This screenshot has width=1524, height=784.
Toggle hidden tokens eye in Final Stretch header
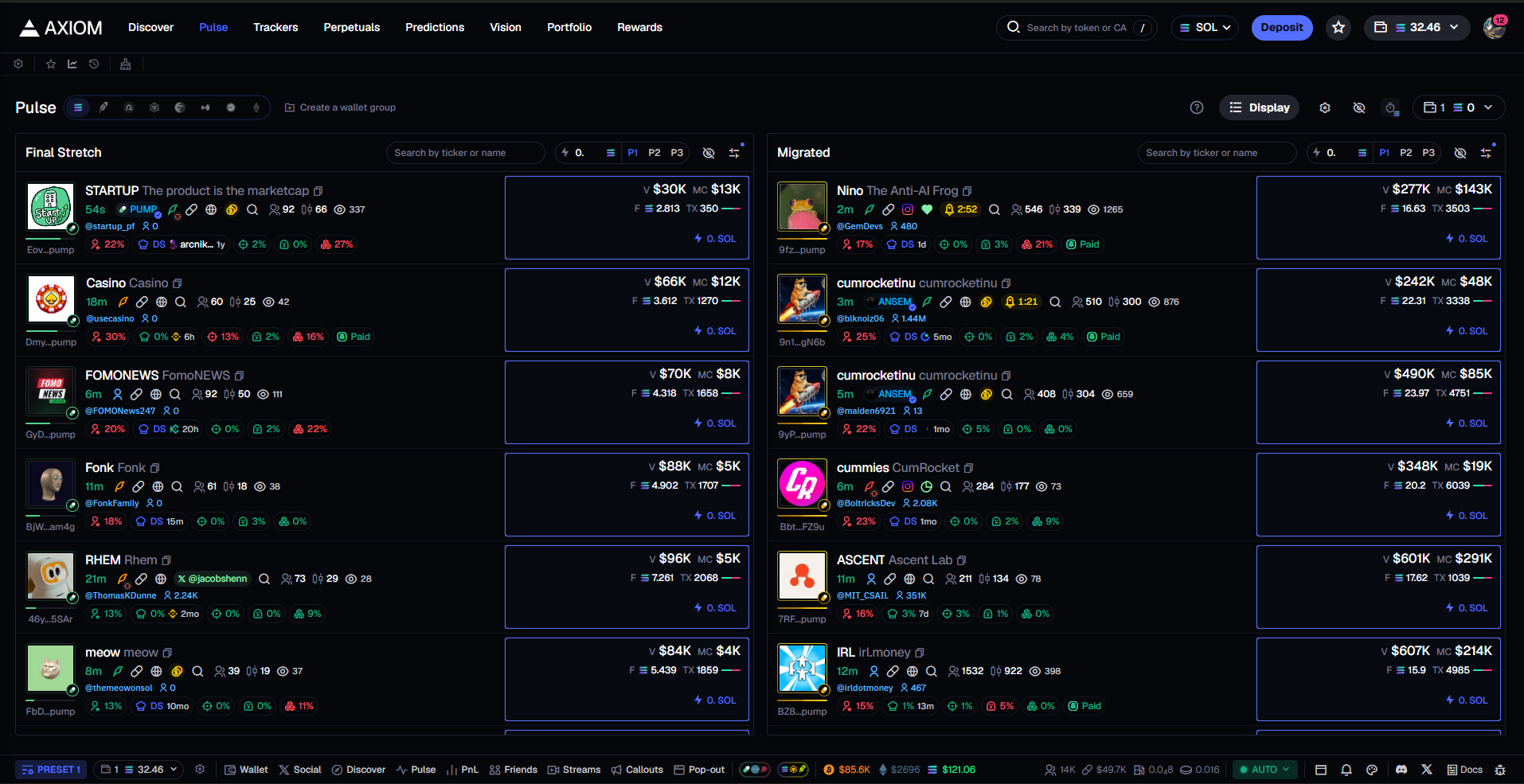coord(709,153)
